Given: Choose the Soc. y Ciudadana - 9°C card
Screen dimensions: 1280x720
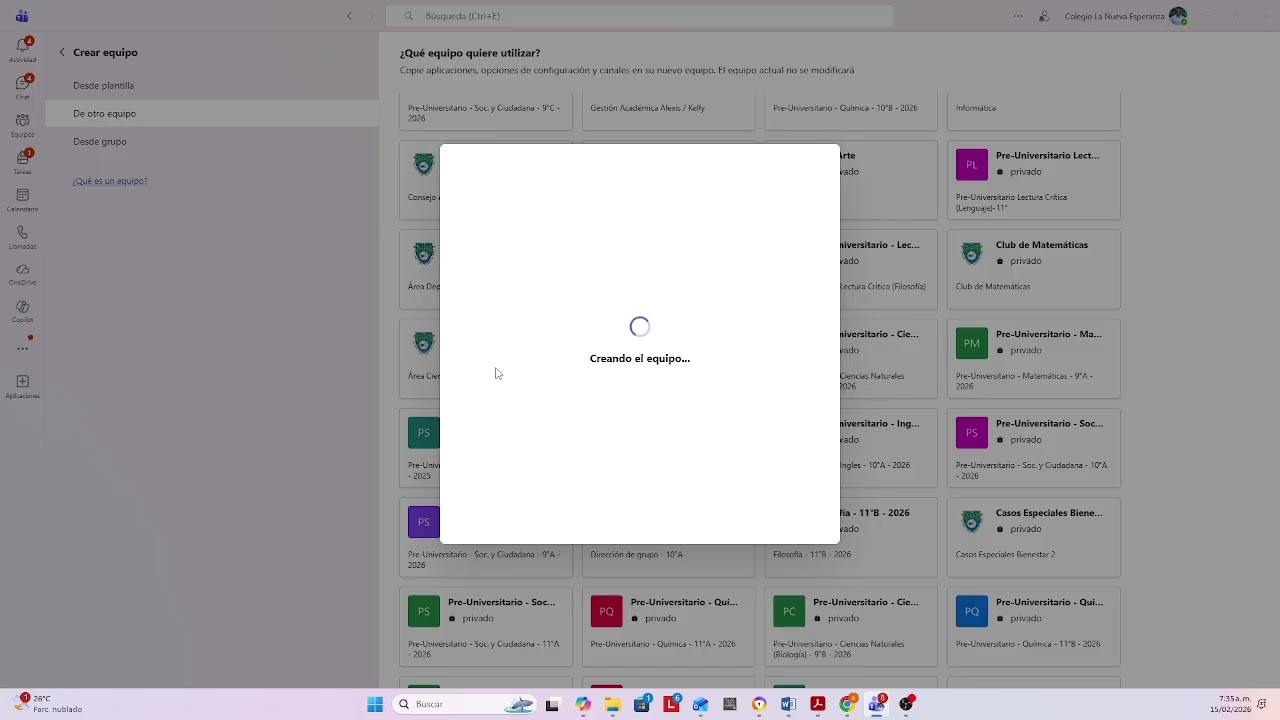Looking at the screenshot, I should tap(486, 110).
